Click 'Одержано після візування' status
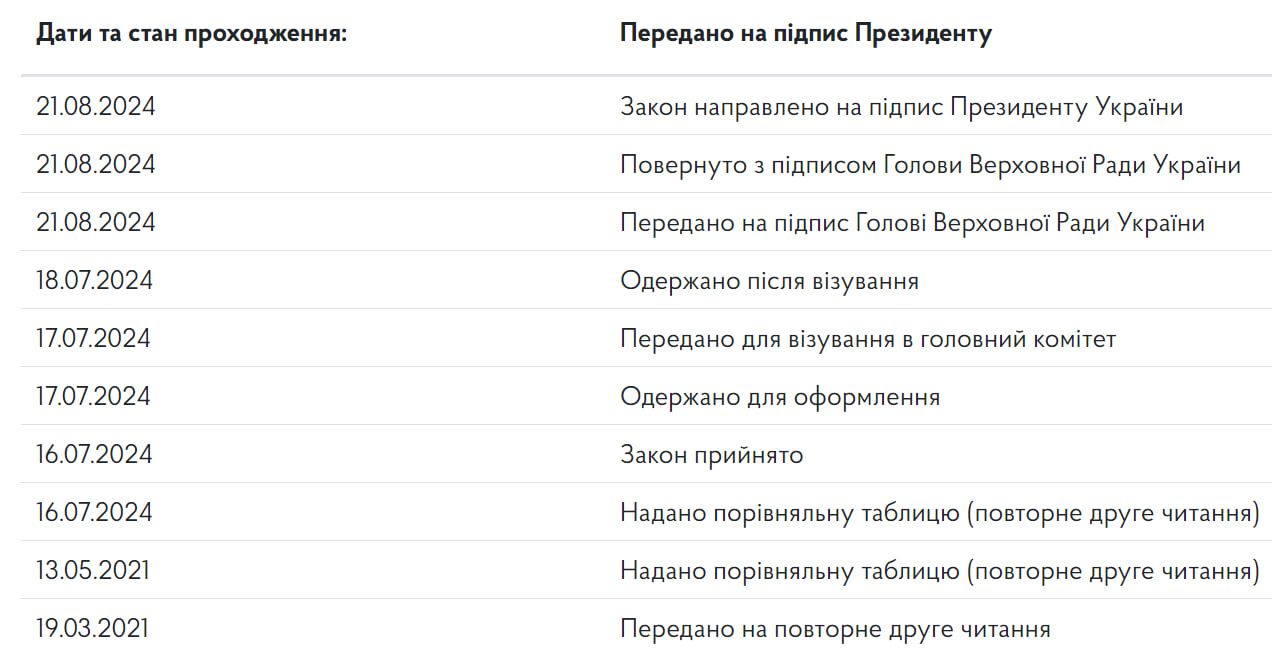The width and height of the screenshot is (1272, 650). (x=769, y=280)
